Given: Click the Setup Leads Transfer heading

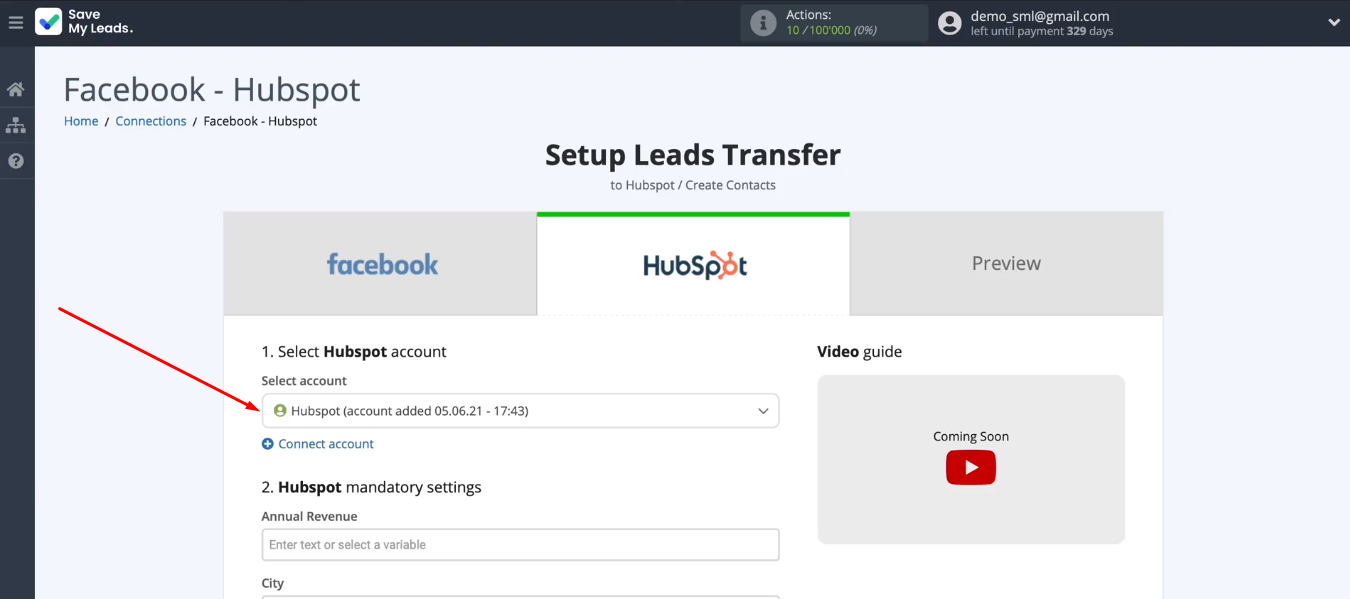Looking at the screenshot, I should click(x=693, y=155).
